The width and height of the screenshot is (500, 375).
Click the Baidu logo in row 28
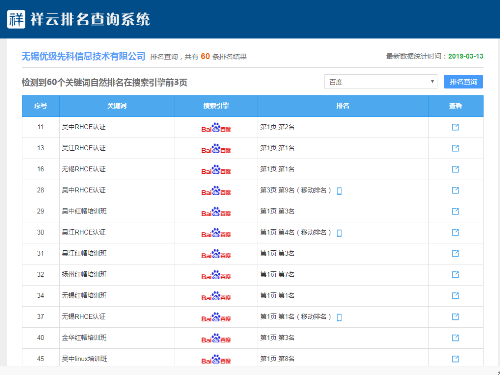click(x=216, y=191)
